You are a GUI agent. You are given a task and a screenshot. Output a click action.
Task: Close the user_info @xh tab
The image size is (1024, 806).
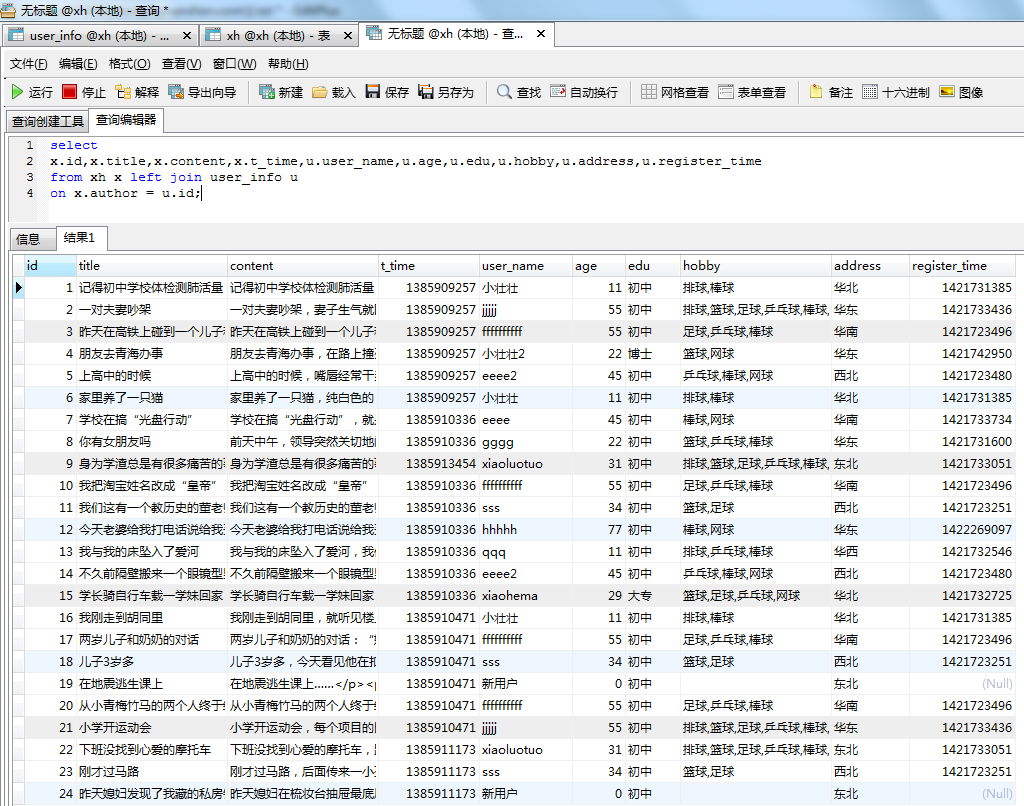(187, 35)
